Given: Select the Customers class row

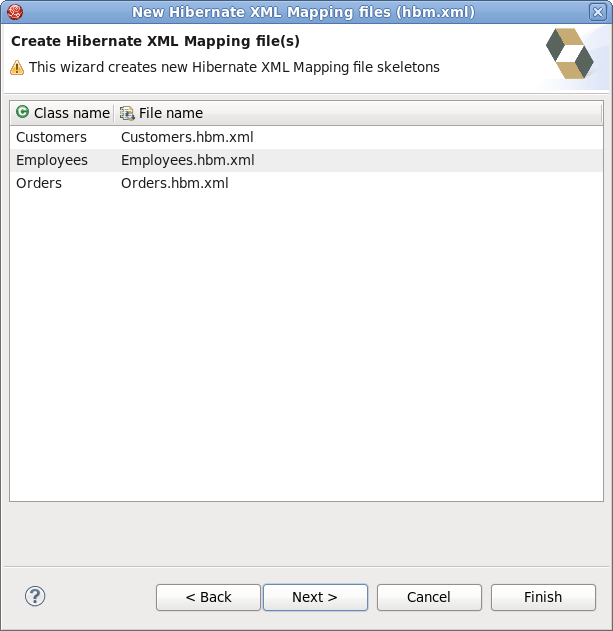Looking at the screenshot, I should tap(52, 137).
